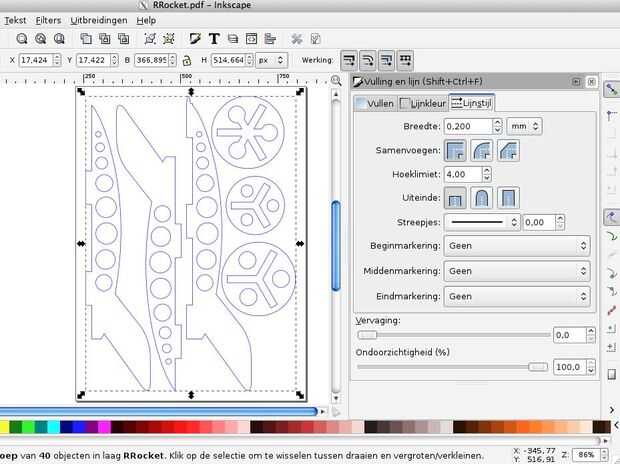Select the round join style button
This screenshot has height=464, width=620.
[x=482, y=150]
